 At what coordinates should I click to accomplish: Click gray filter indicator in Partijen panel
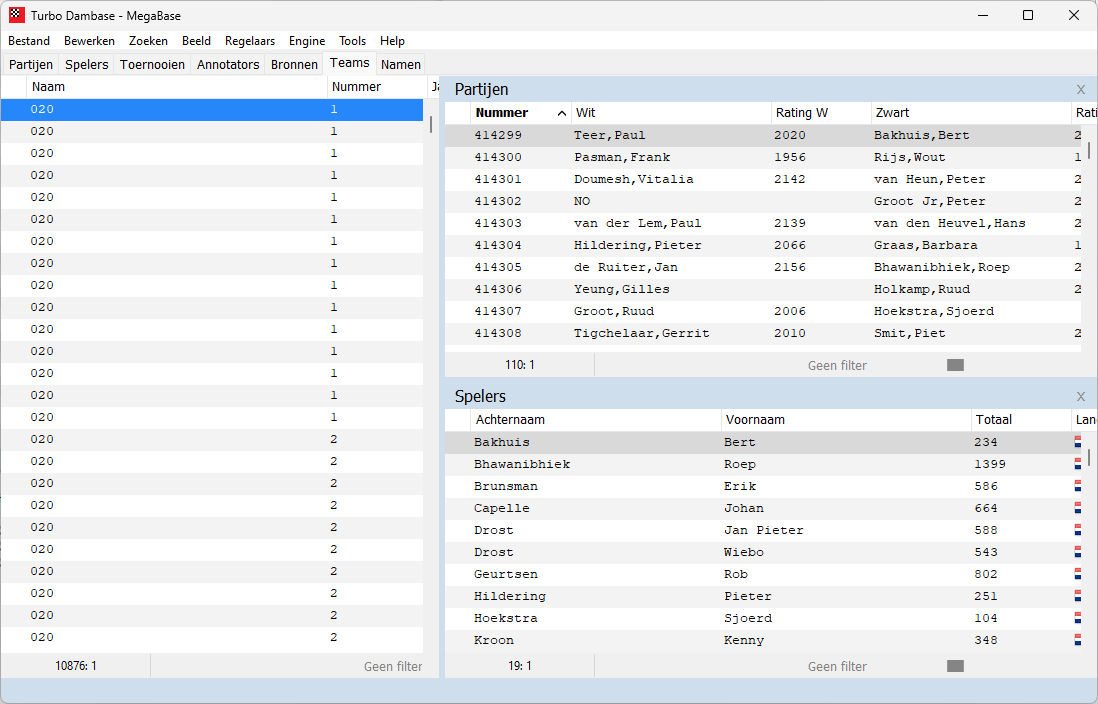955,365
